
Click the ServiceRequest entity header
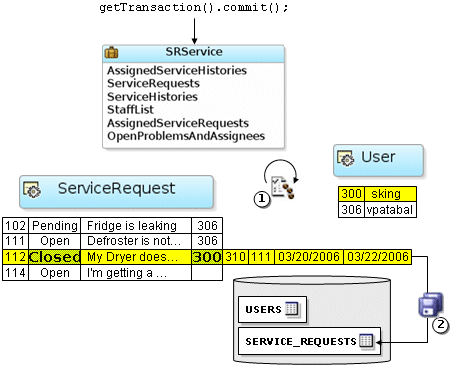tap(116, 192)
